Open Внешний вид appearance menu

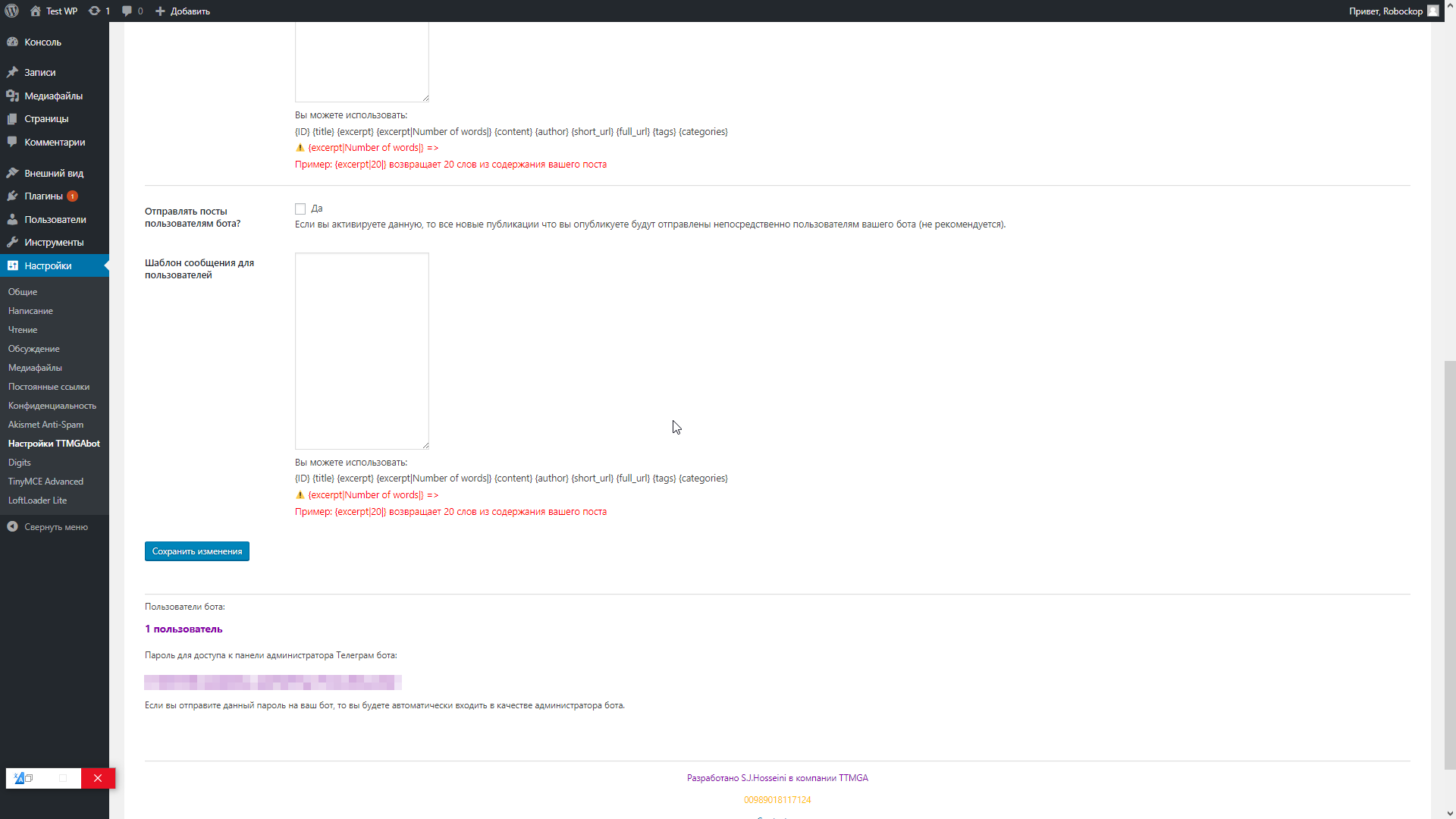point(53,173)
